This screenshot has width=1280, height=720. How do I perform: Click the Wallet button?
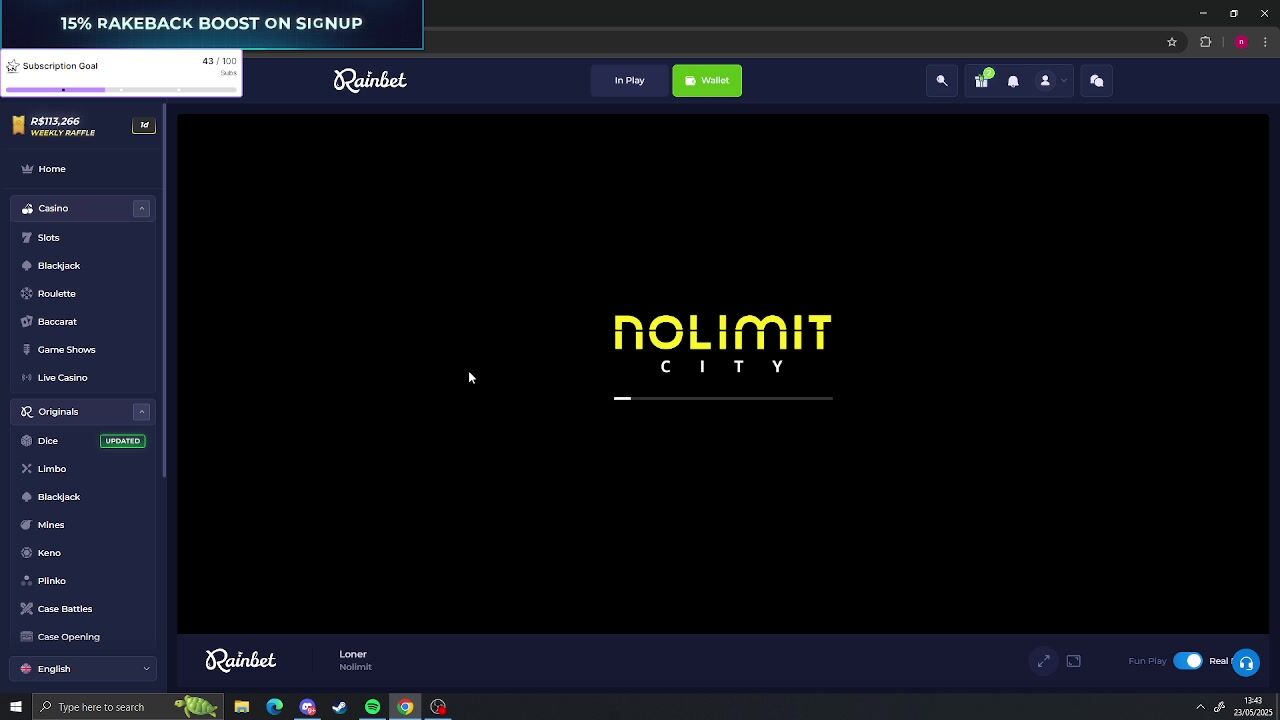[x=707, y=80]
